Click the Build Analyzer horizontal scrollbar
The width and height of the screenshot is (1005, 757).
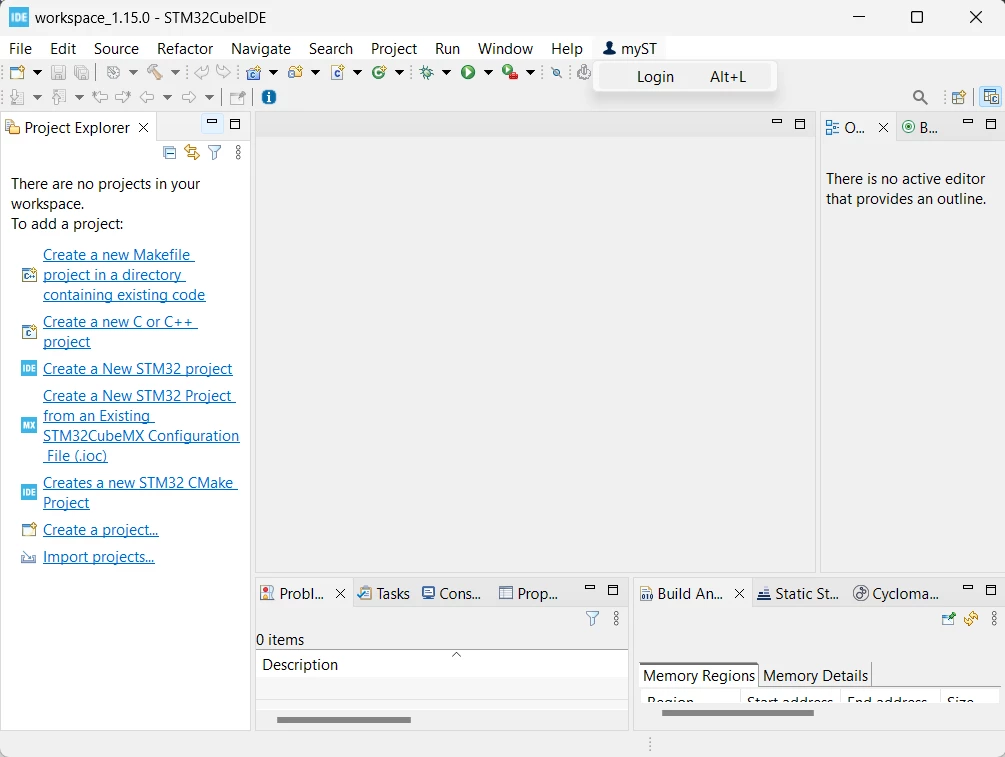(x=738, y=713)
